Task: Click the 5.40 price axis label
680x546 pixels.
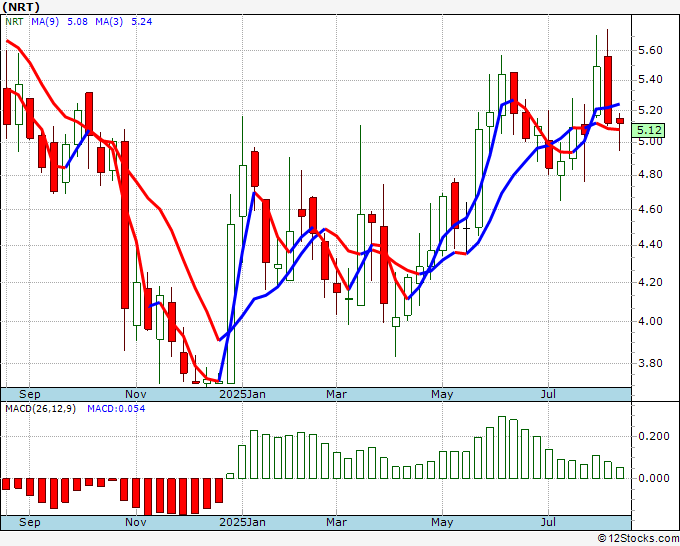Action: coord(651,79)
